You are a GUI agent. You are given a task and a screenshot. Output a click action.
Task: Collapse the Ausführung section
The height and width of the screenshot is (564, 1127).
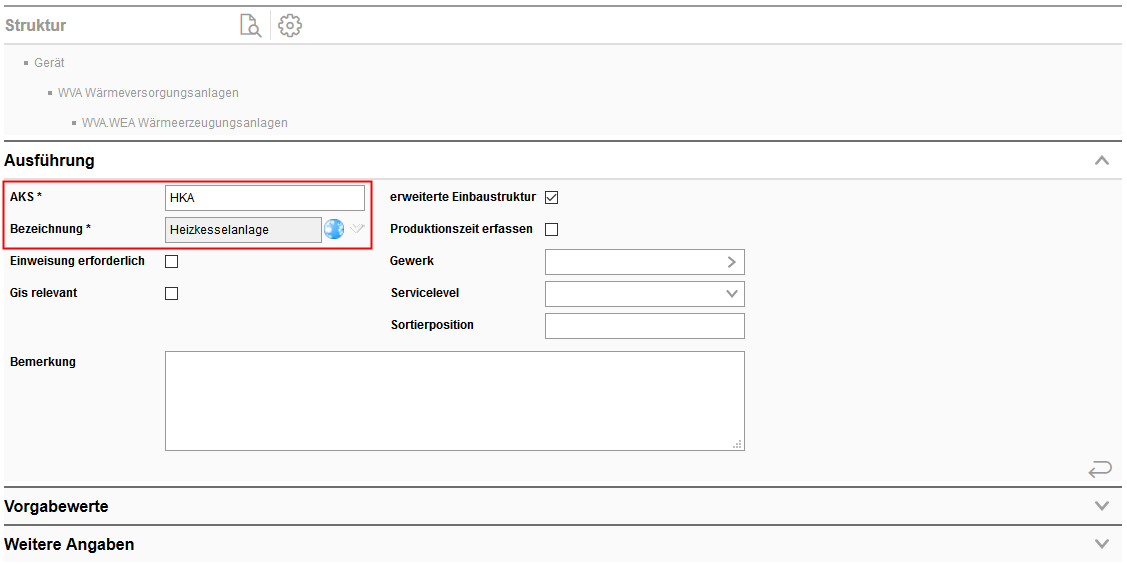1102,161
